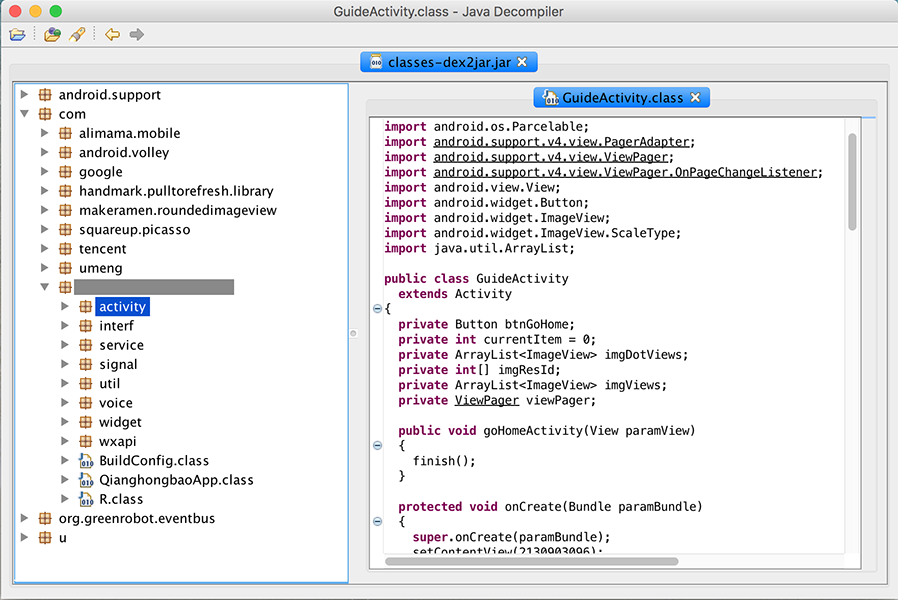
Task: Click the BuildConfig.class file icon
Action: [x=86, y=461]
